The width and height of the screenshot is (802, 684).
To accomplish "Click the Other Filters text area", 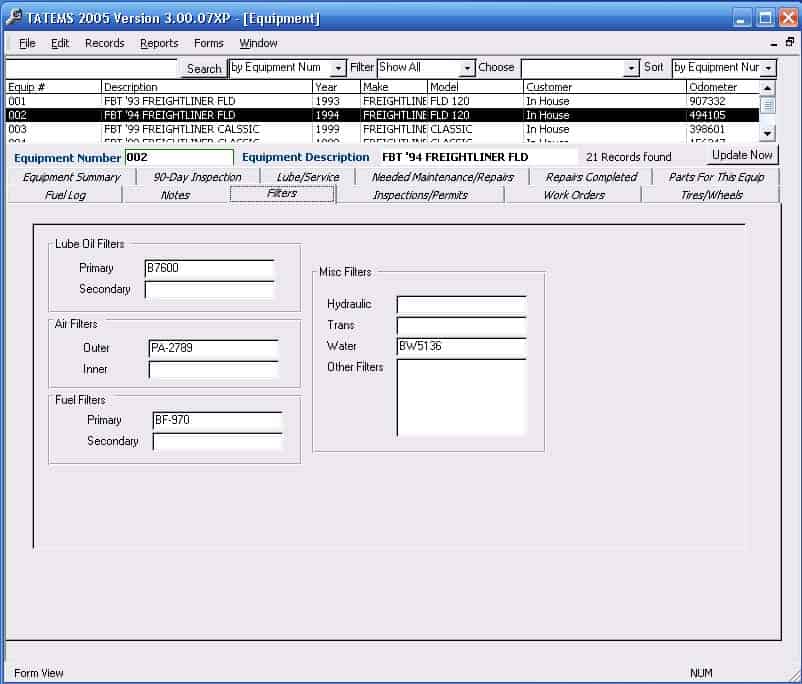I will pyautogui.click(x=461, y=398).
